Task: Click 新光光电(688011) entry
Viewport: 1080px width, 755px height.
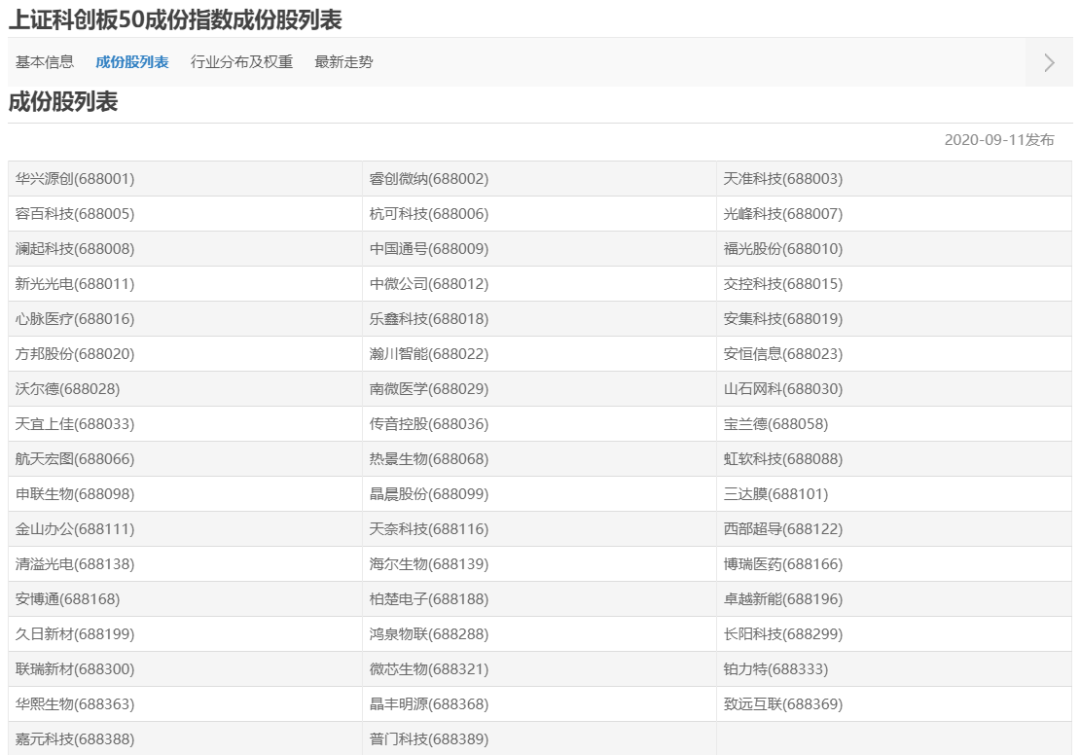Action: 75,284
